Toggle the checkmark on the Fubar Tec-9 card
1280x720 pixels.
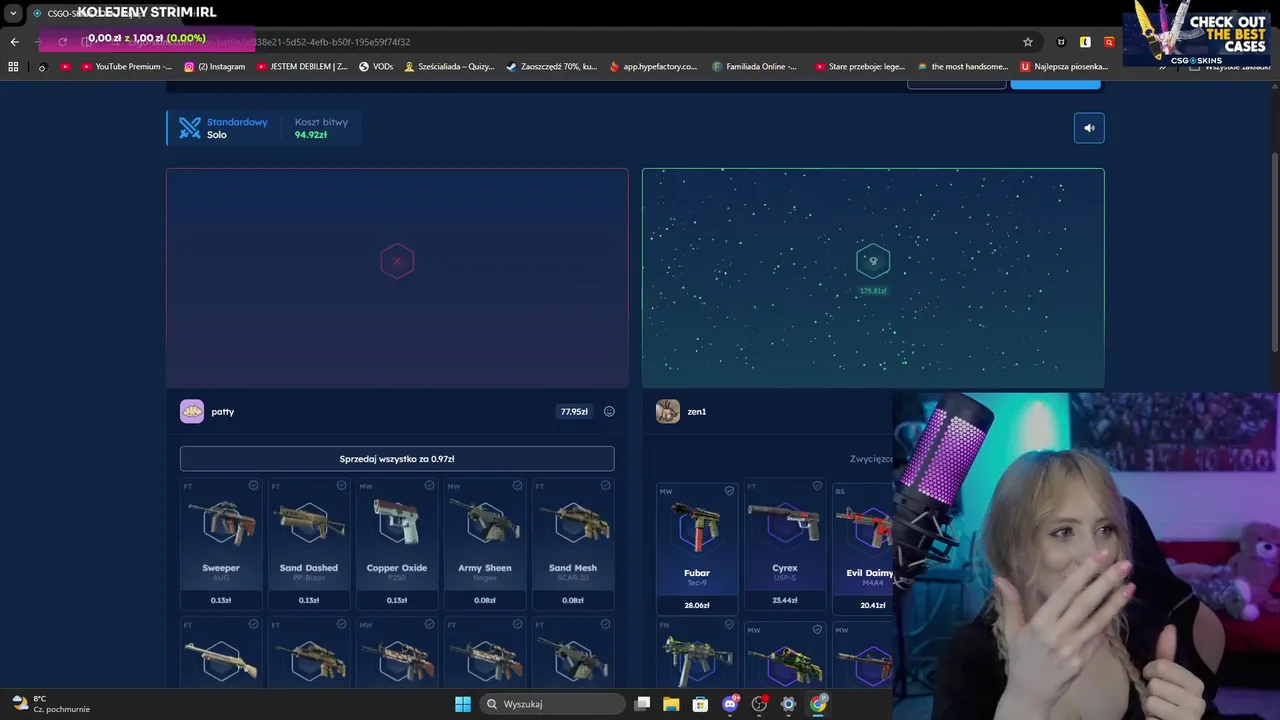tap(729, 491)
